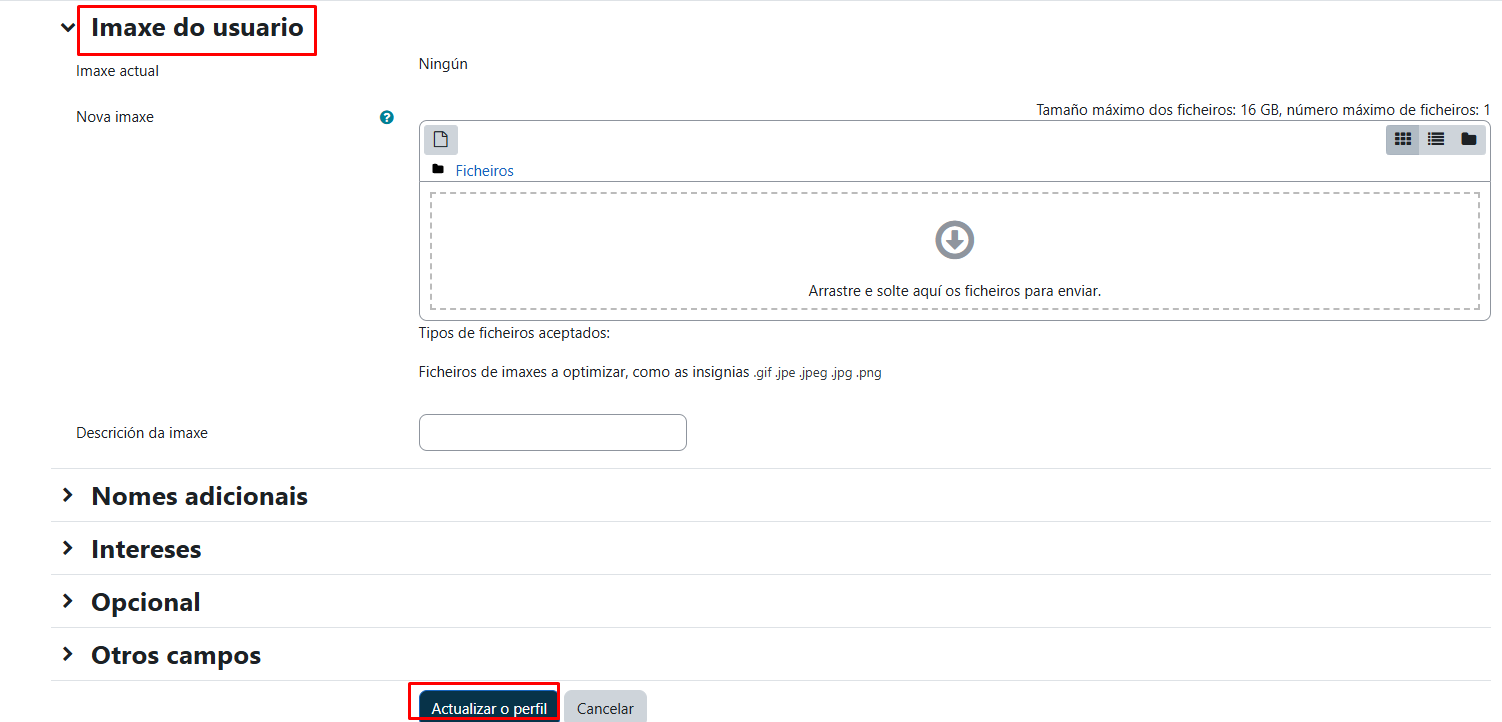Expand the Opcional section

point(68,601)
